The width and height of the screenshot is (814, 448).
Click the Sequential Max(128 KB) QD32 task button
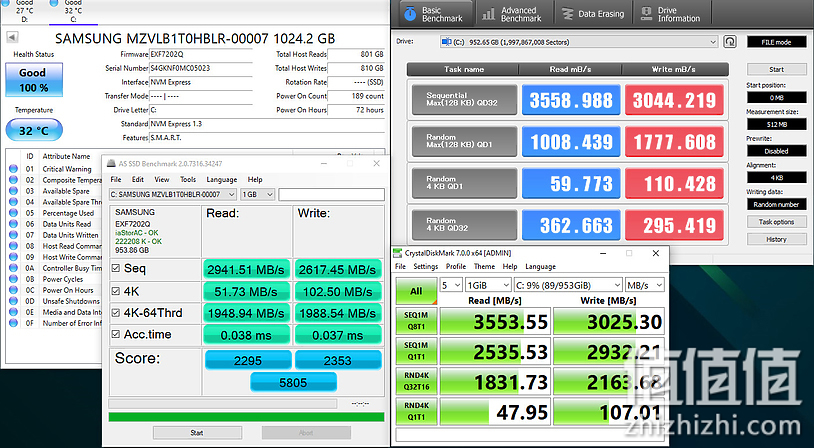click(x=465, y=100)
